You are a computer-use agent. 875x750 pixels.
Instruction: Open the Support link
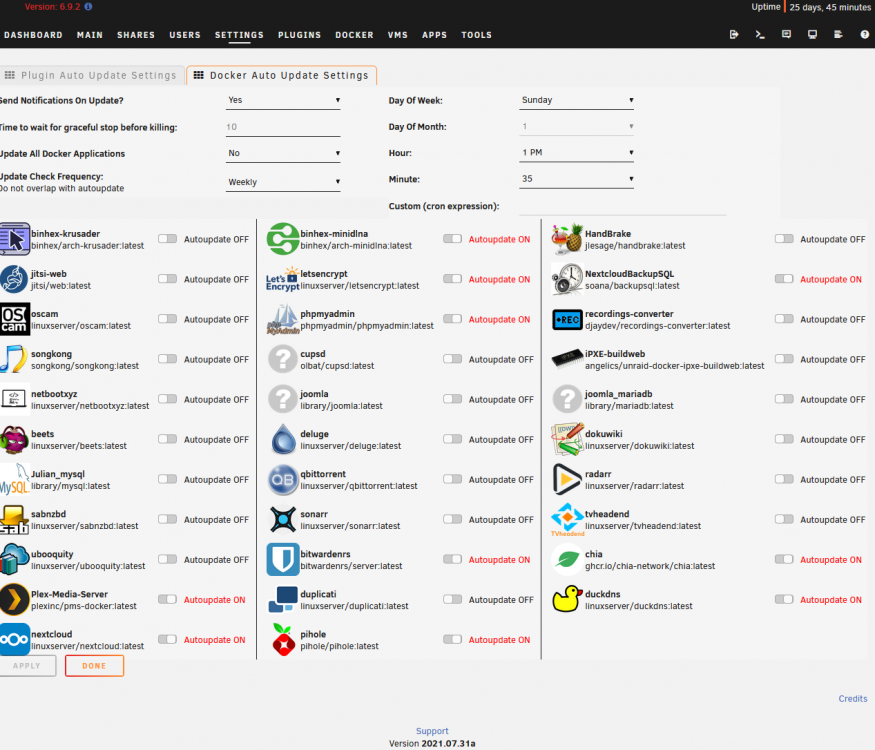point(432,731)
